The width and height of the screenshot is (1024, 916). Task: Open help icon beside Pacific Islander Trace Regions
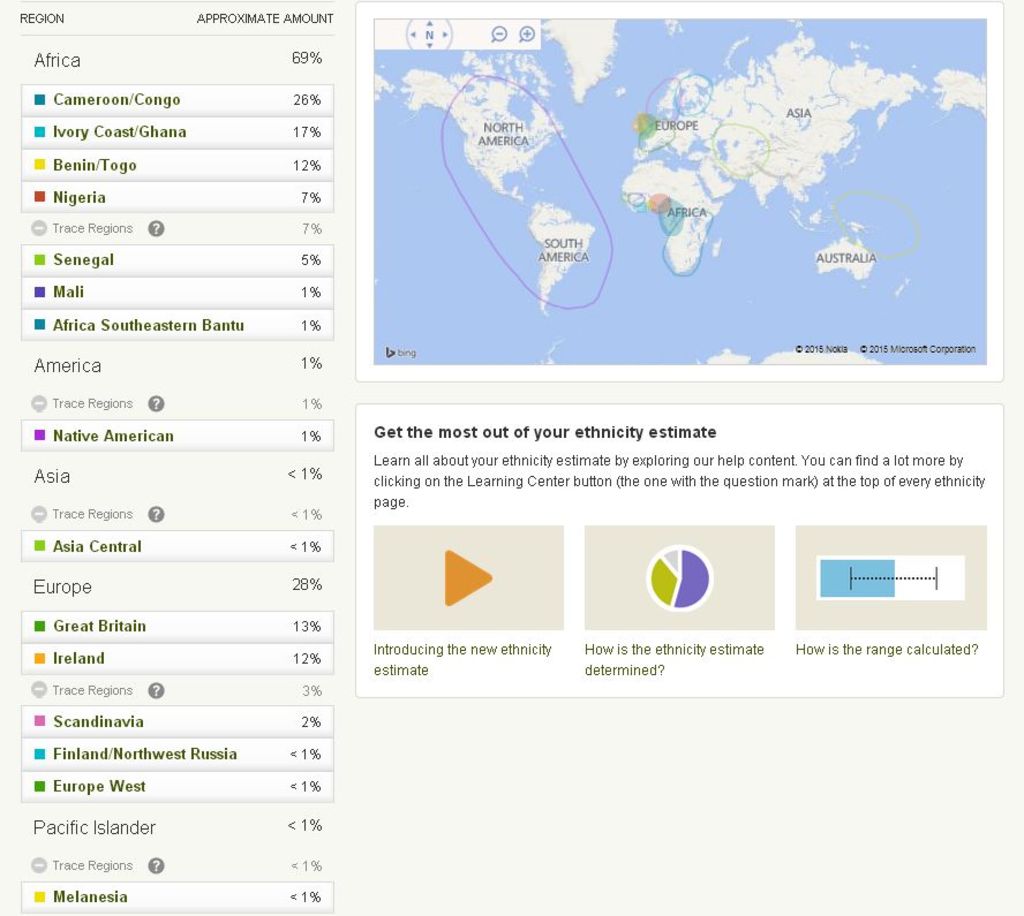156,866
